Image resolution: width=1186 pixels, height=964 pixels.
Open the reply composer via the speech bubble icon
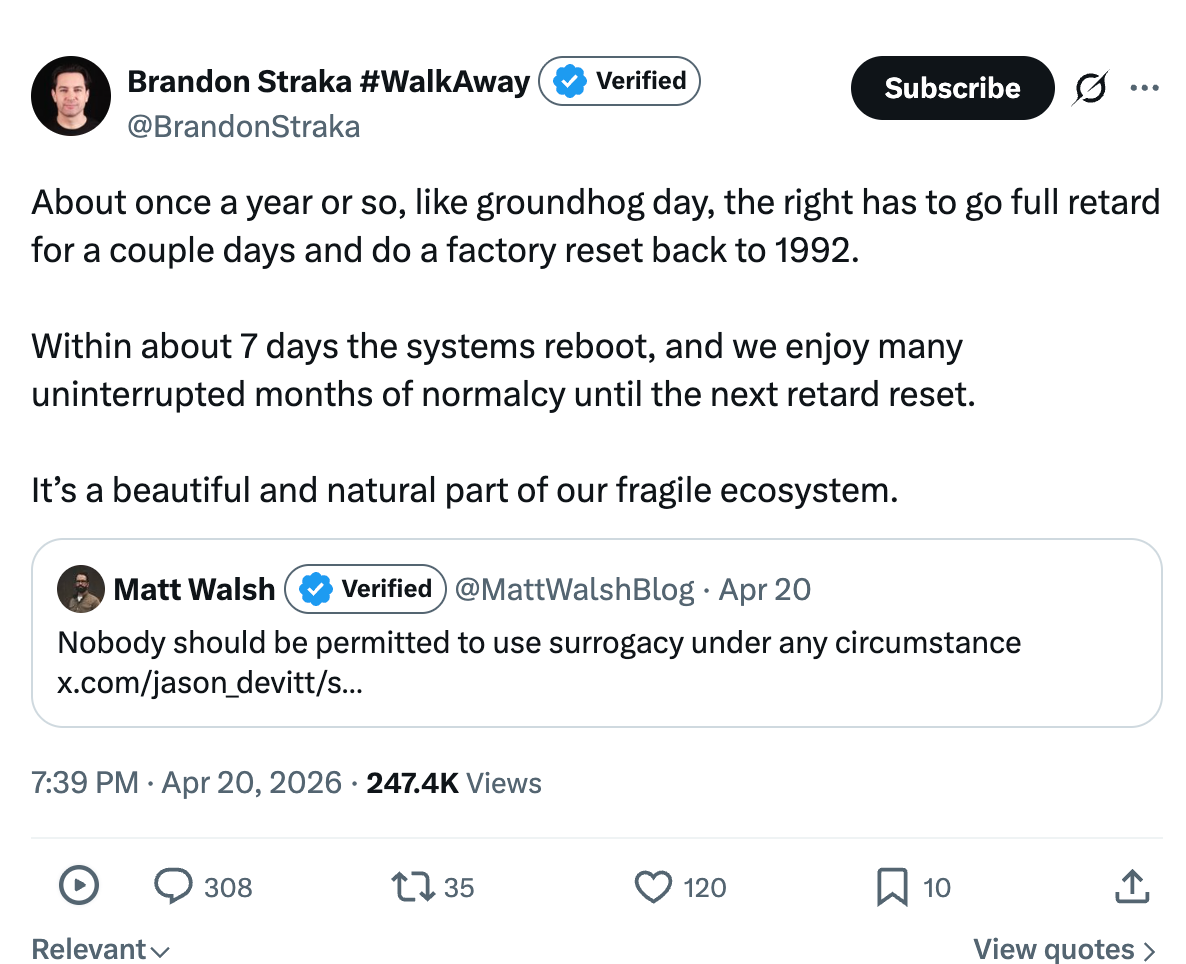point(174,886)
